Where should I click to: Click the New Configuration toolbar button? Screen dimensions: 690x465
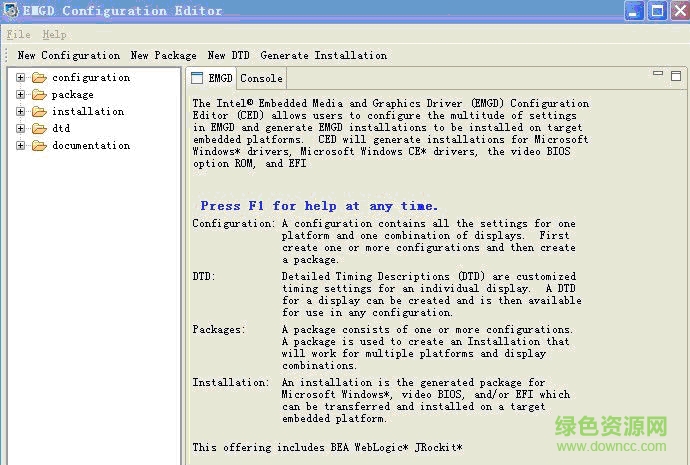click(x=68, y=56)
